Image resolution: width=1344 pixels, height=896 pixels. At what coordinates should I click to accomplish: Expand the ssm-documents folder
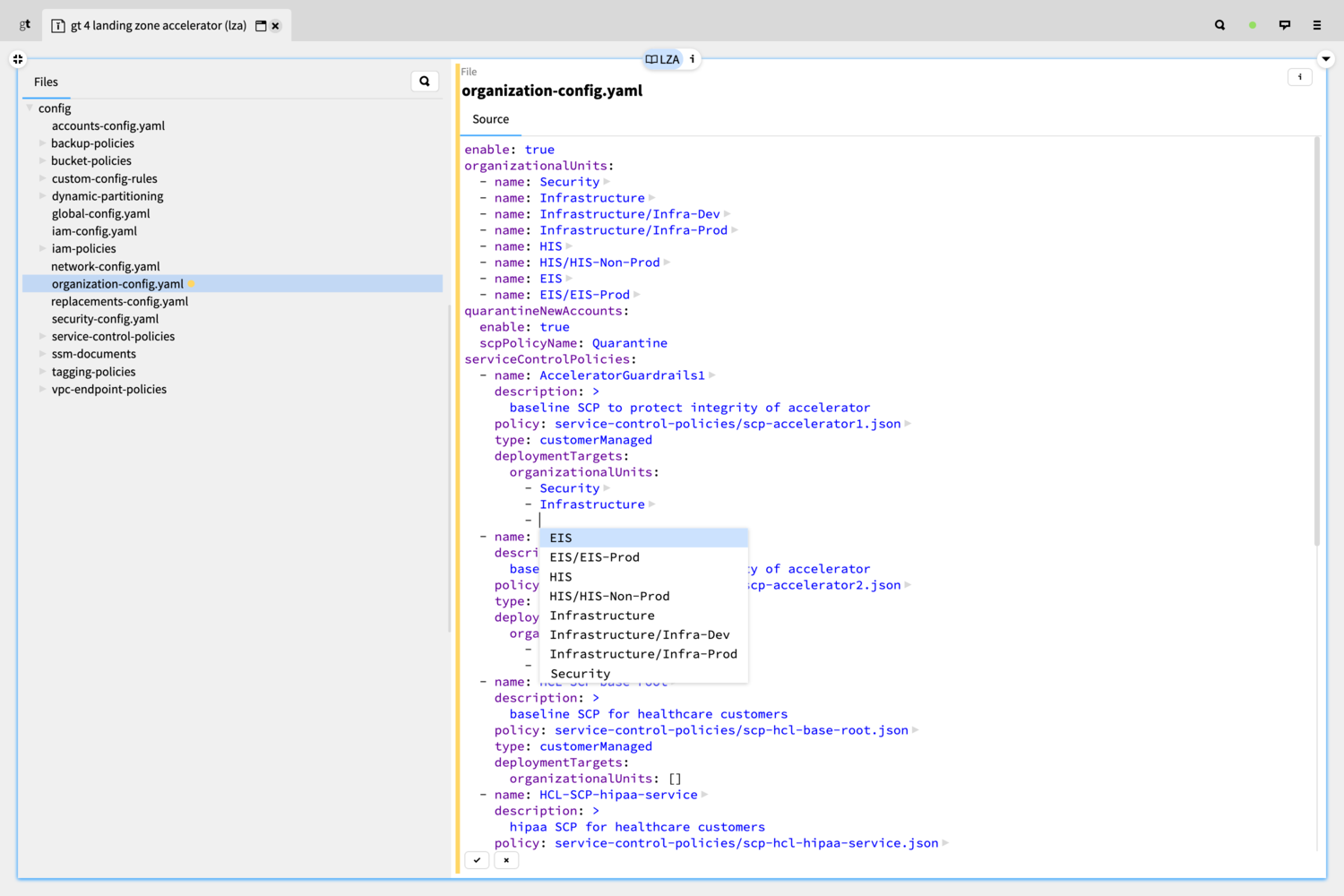[x=42, y=354]
